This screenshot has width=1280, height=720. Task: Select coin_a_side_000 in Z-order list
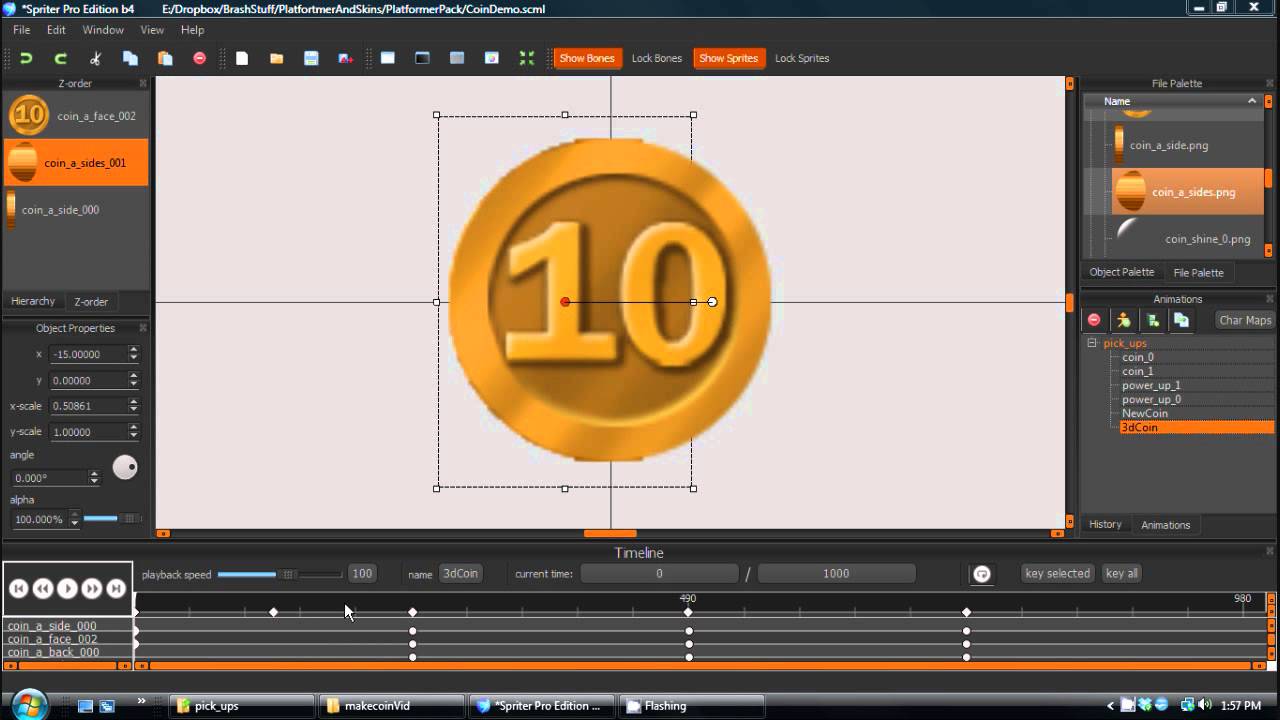[75, 210]
